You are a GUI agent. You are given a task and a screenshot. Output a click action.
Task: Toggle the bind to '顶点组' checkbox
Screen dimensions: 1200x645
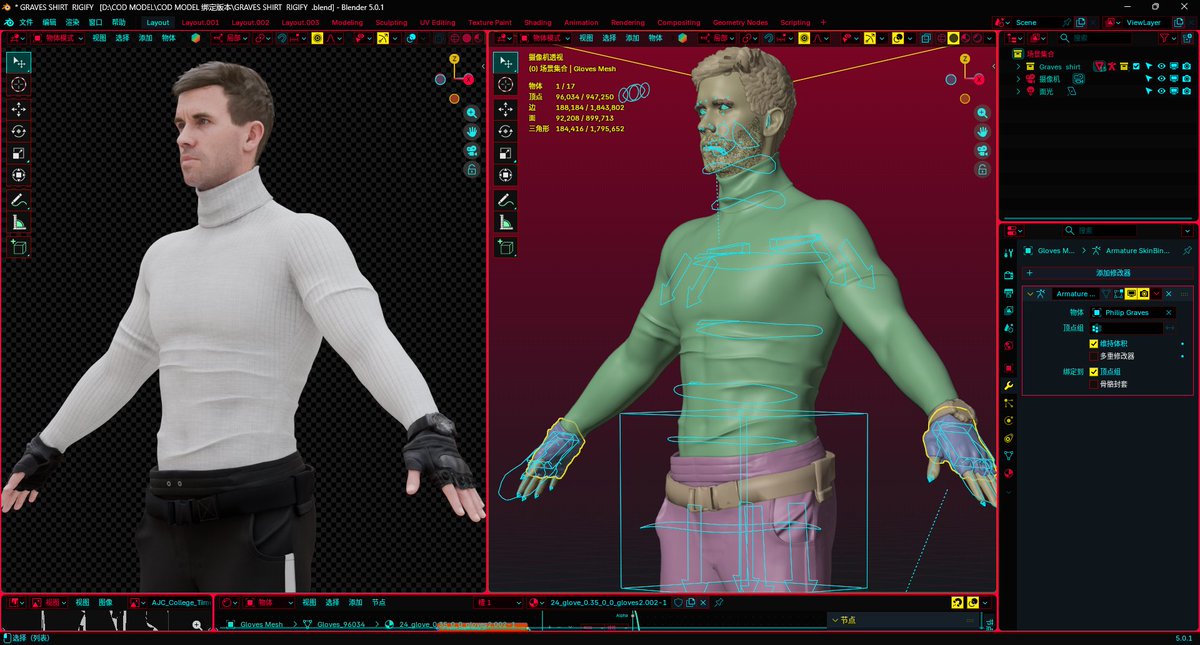pyautogui.click(x=1094, y=372)
